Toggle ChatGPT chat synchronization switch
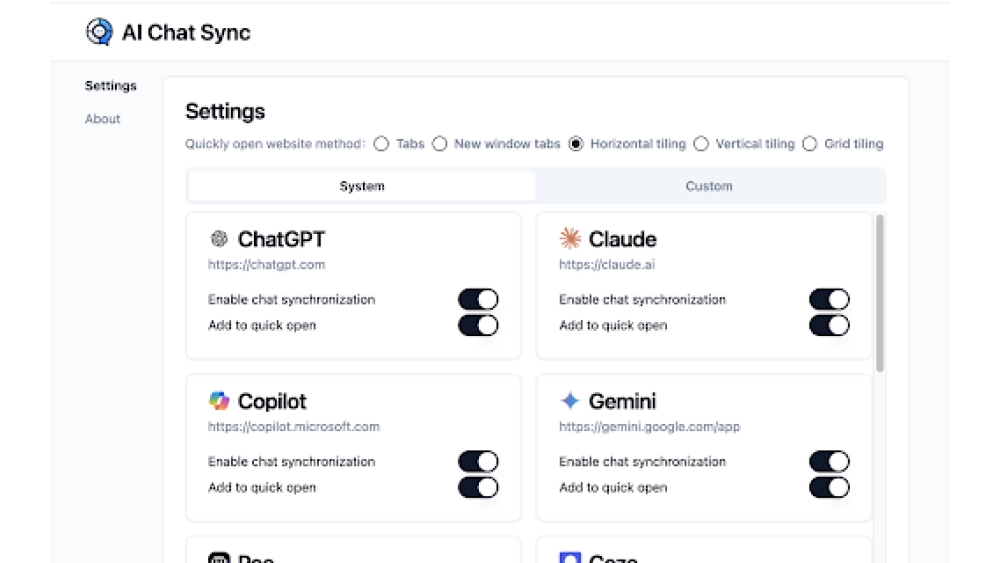This screenshot has width=1000, height=563. 478,300
